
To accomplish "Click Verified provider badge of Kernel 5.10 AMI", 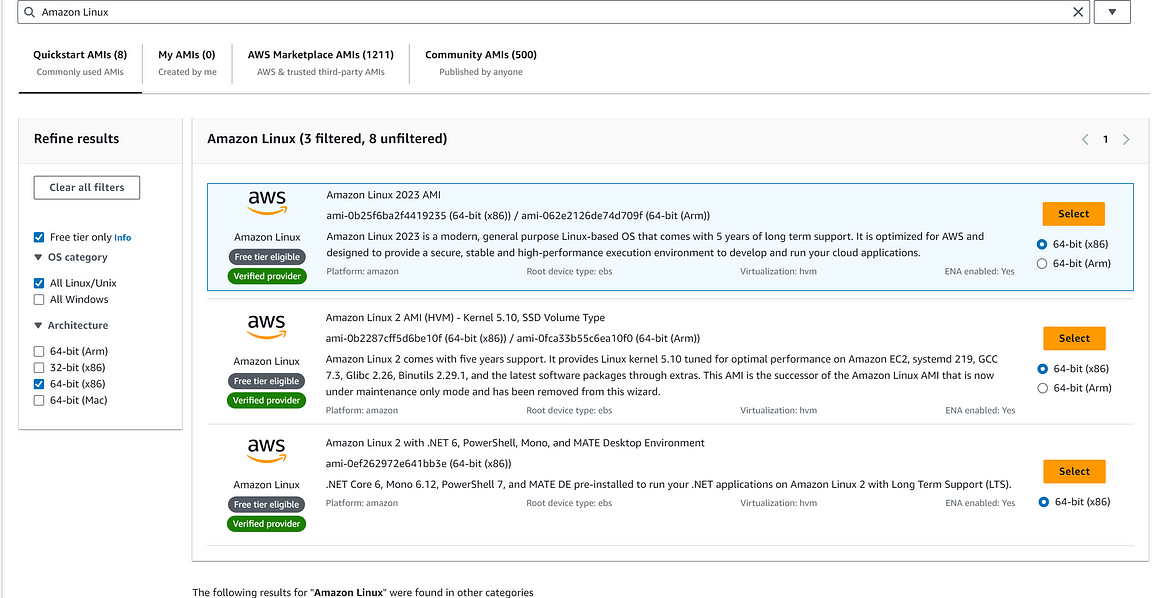I will click(267, 400).
